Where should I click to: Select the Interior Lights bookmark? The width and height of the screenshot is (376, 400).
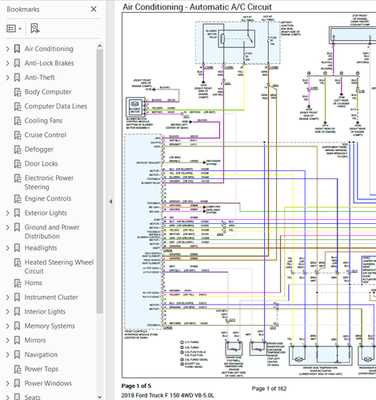[x=45, y=312]
